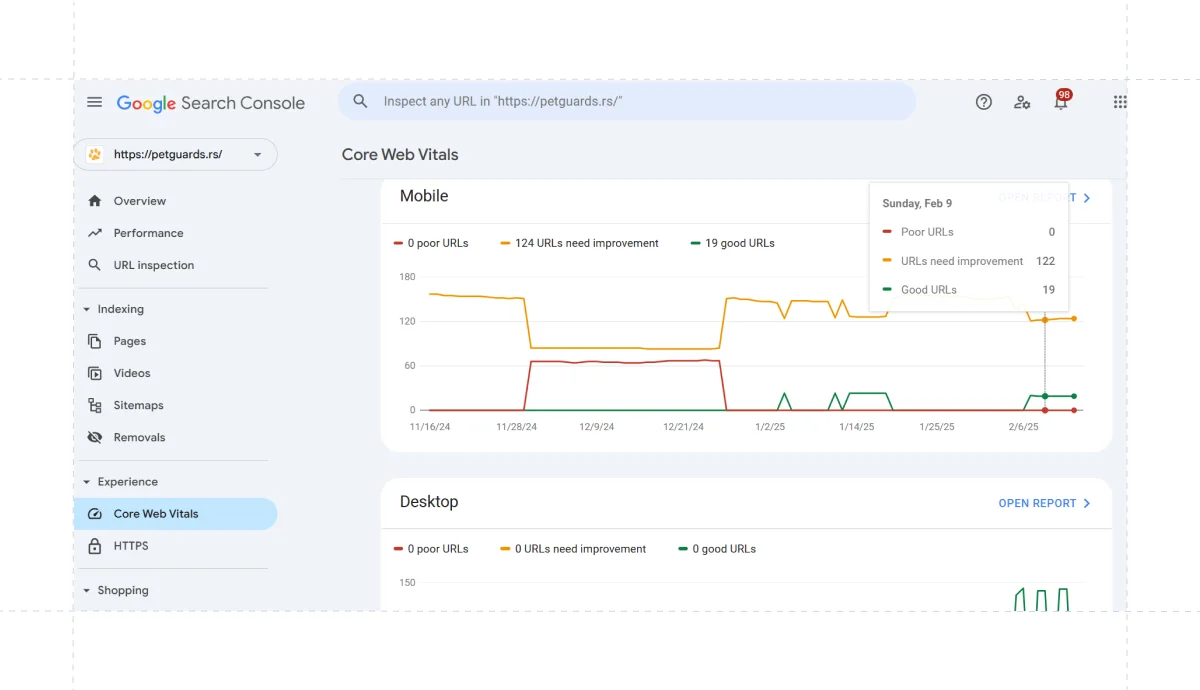
Task: Click the 1/14/25 date on Mobile chart
Action: [856, 427]
